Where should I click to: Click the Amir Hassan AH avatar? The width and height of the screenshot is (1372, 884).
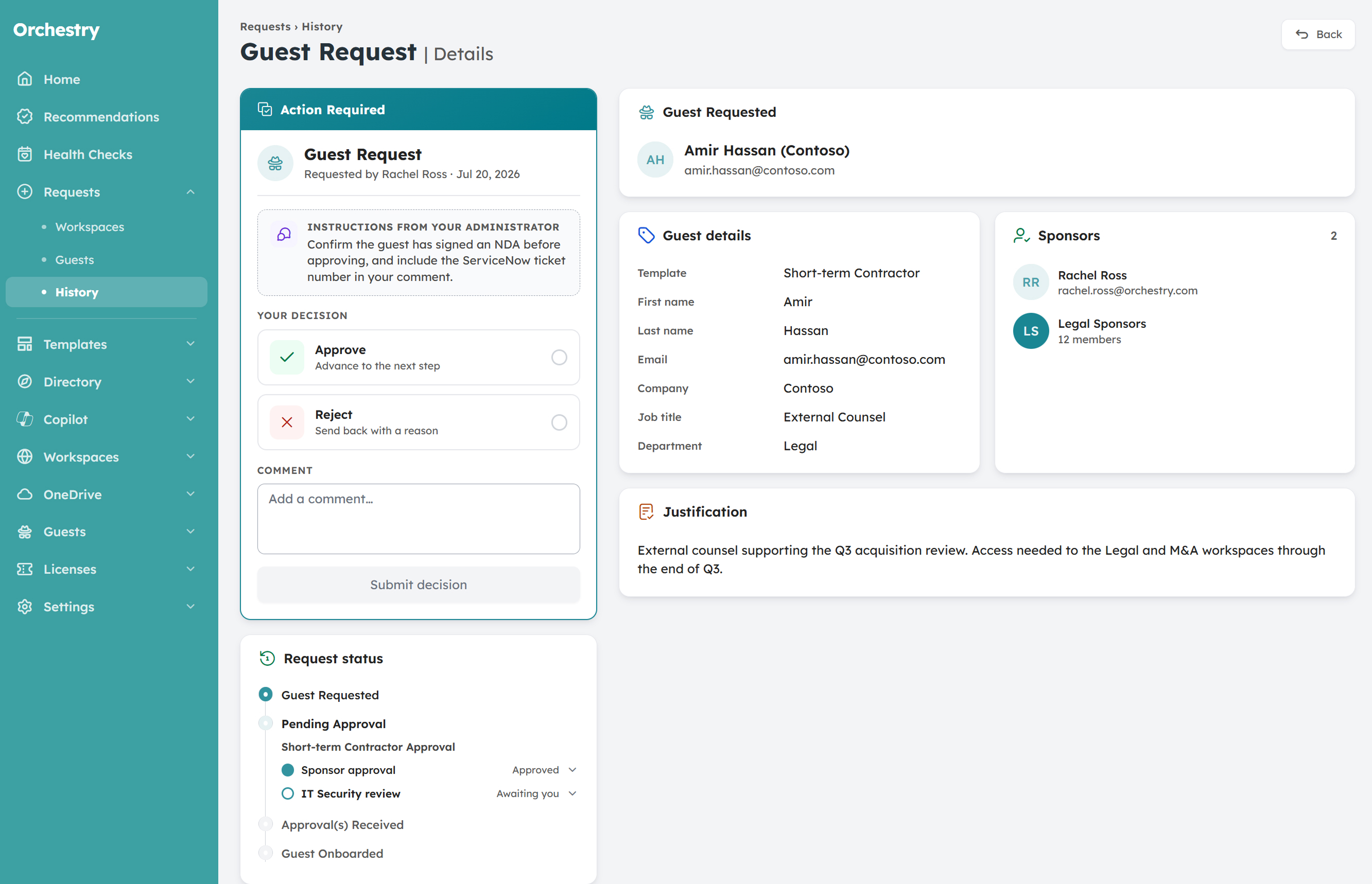tap(655, 160)
